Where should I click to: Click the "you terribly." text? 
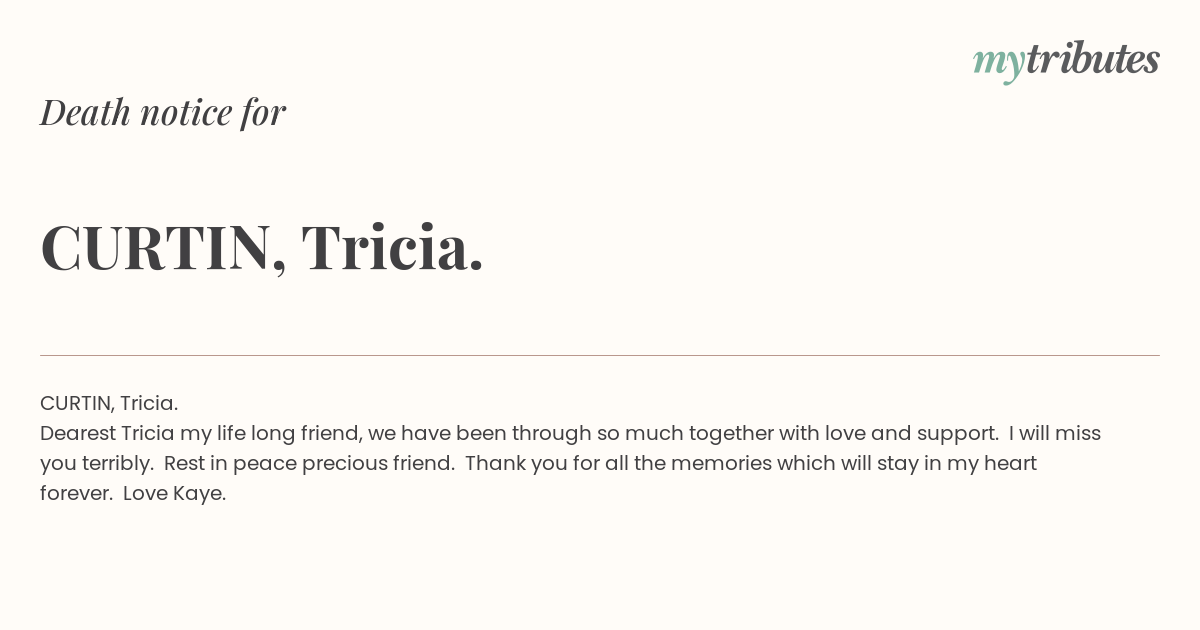tap(96, 463)
